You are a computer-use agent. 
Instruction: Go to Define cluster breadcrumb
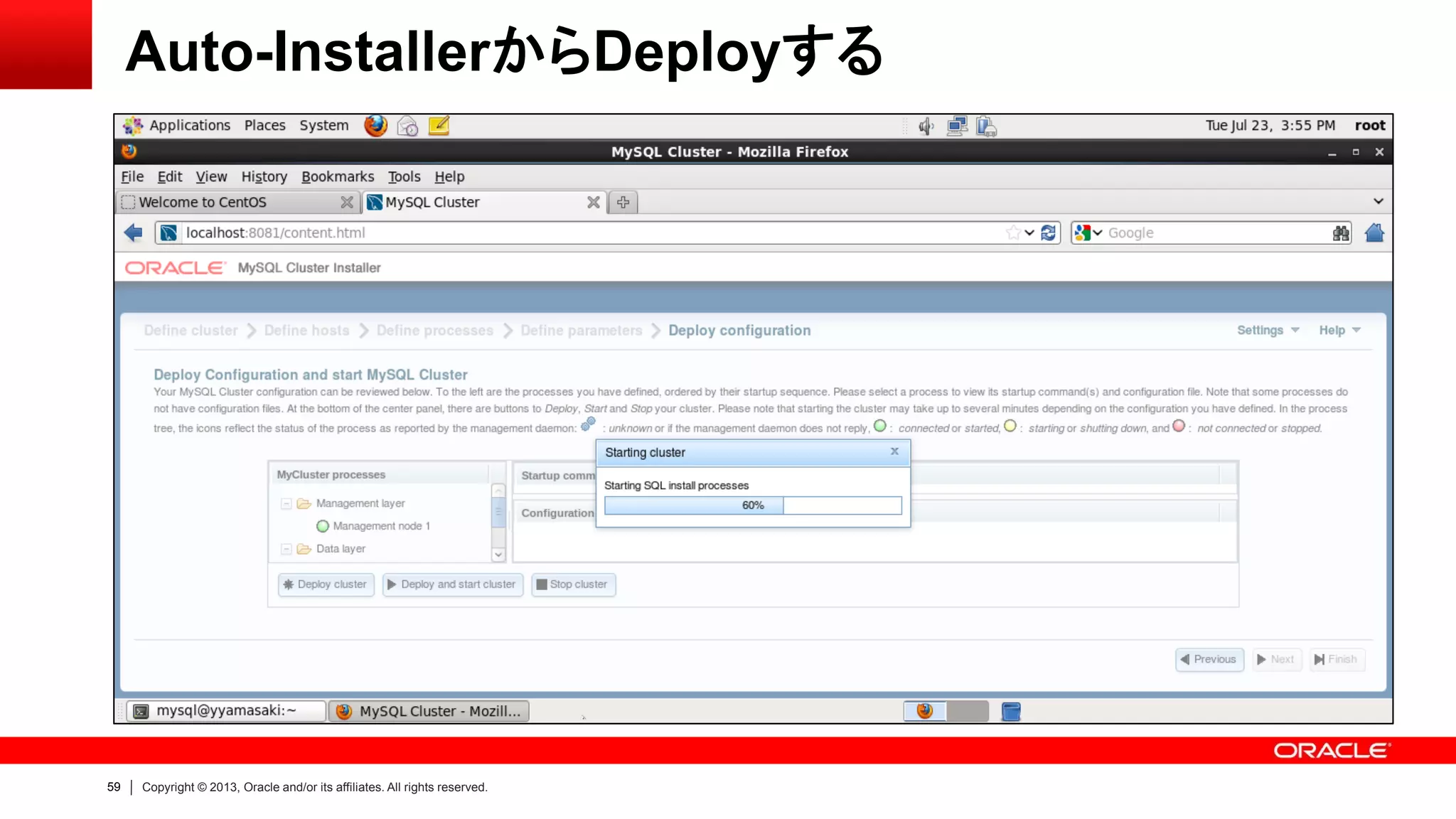tap(191, 331)
